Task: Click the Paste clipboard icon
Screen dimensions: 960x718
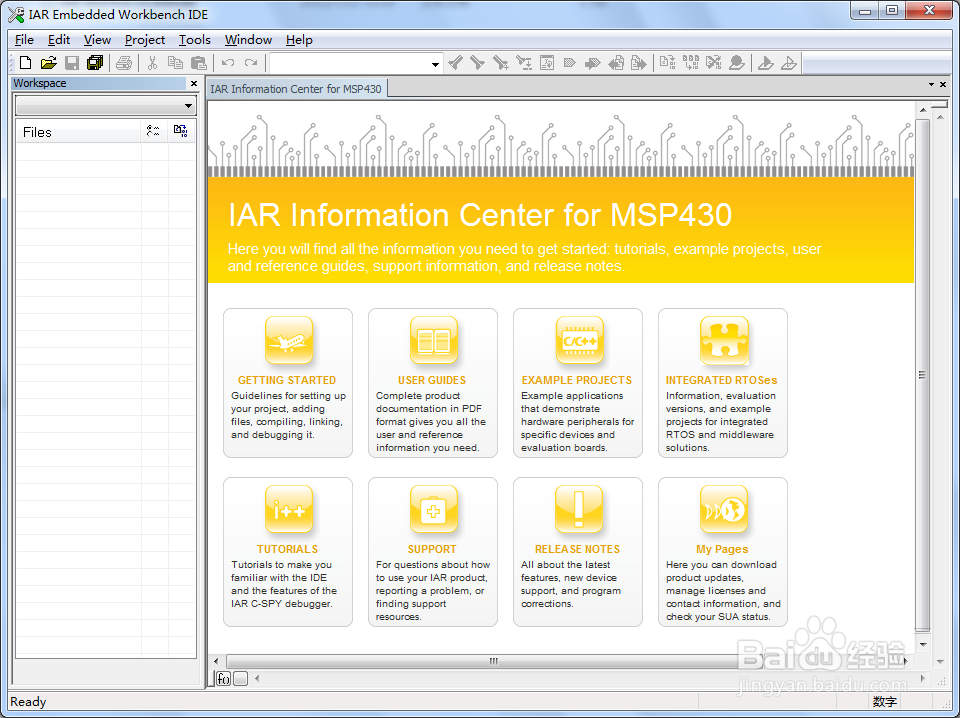Action: (x=198, y=62)
